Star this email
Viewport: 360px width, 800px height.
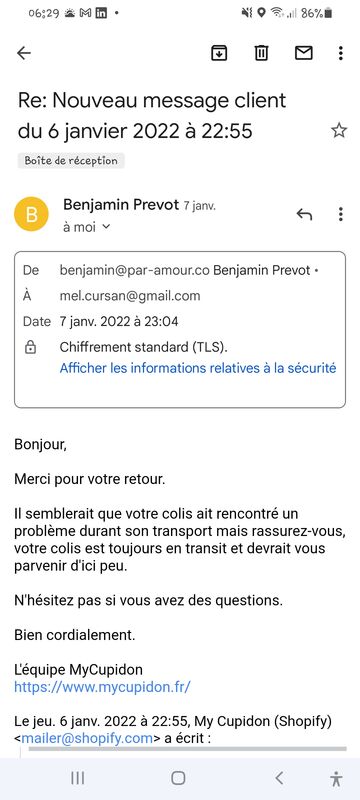tap(339, 131)
